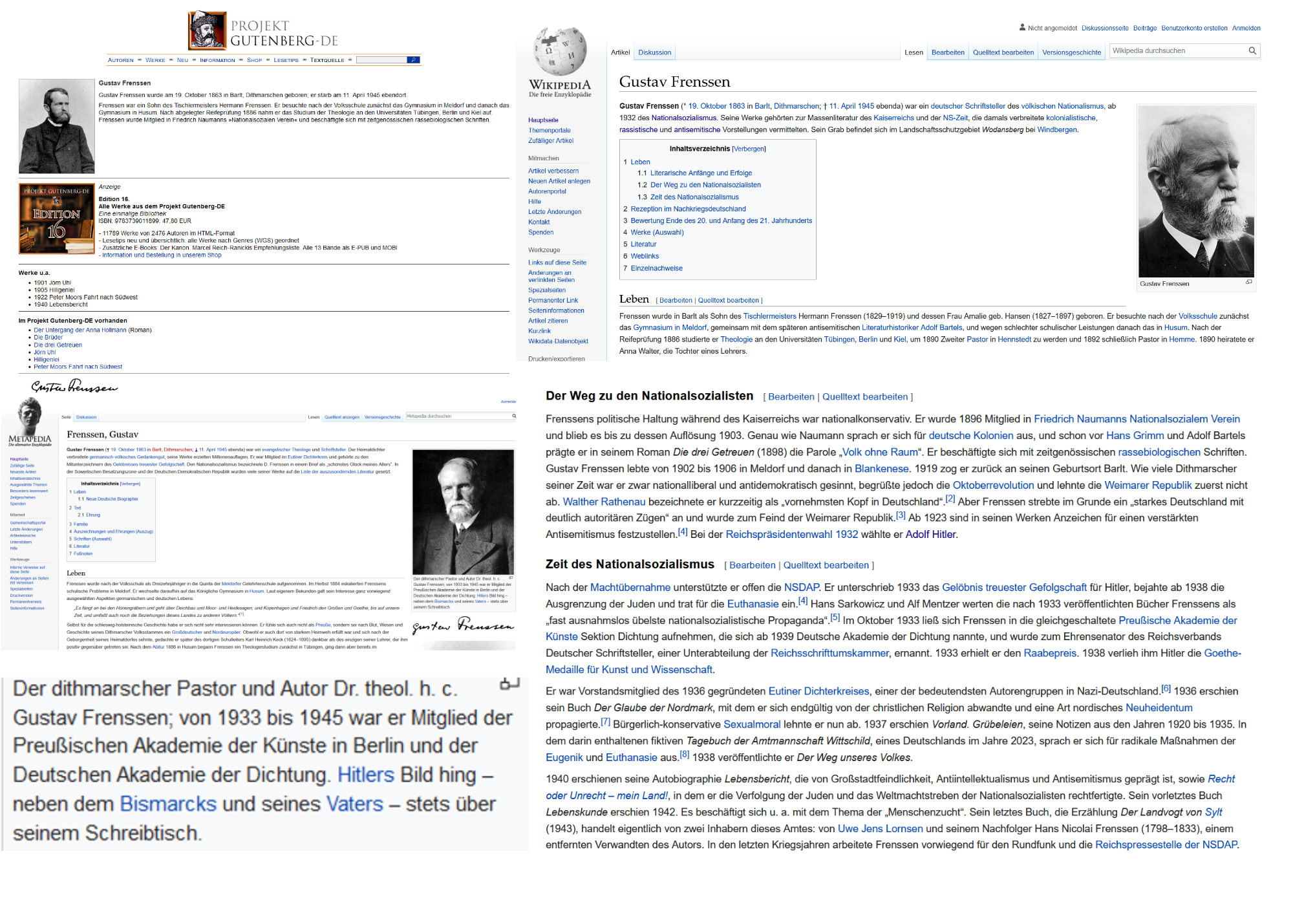Click the Projekt Gutenberg-DE portrait logo

point(207,30)
